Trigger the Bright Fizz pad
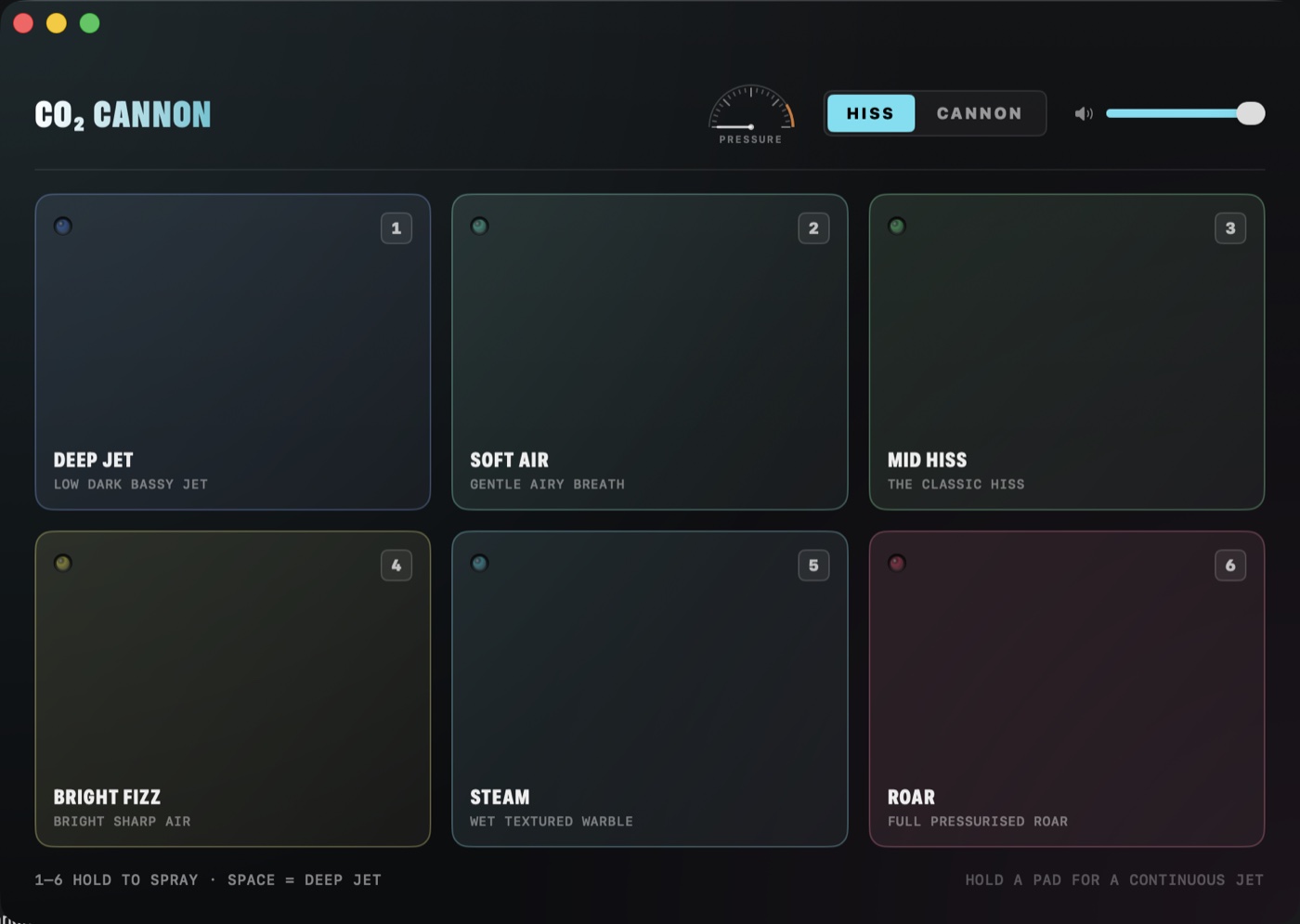This screenshot has width=1300, height=924. 233,689
